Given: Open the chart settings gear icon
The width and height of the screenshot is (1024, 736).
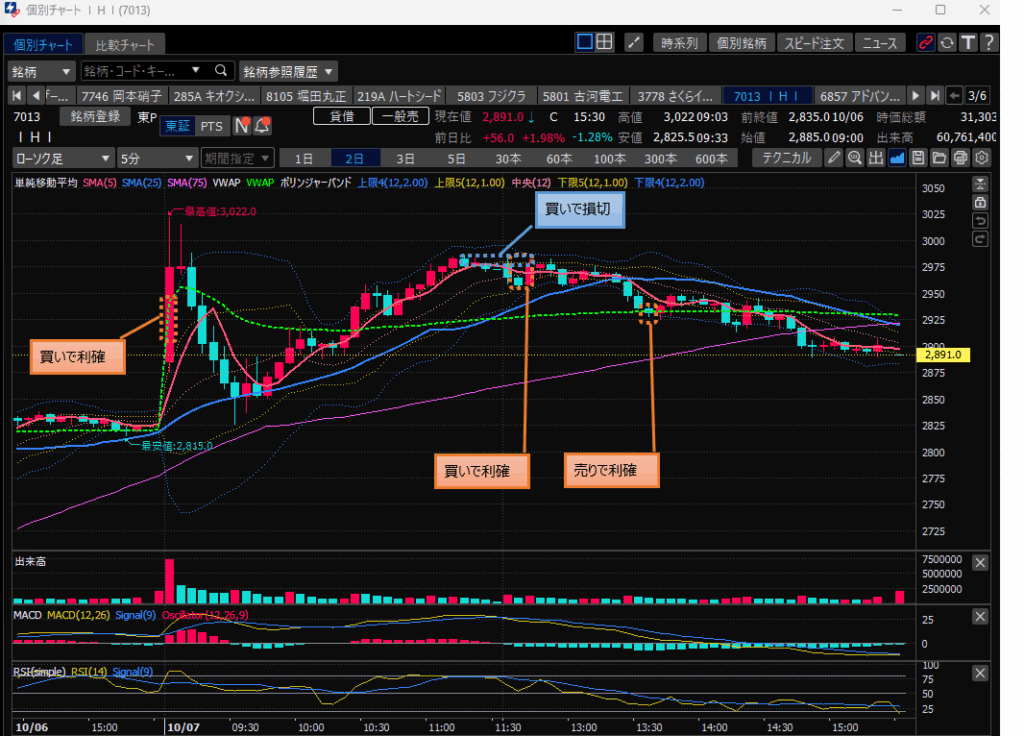Looking at the screenshot, I should [981, 158].
